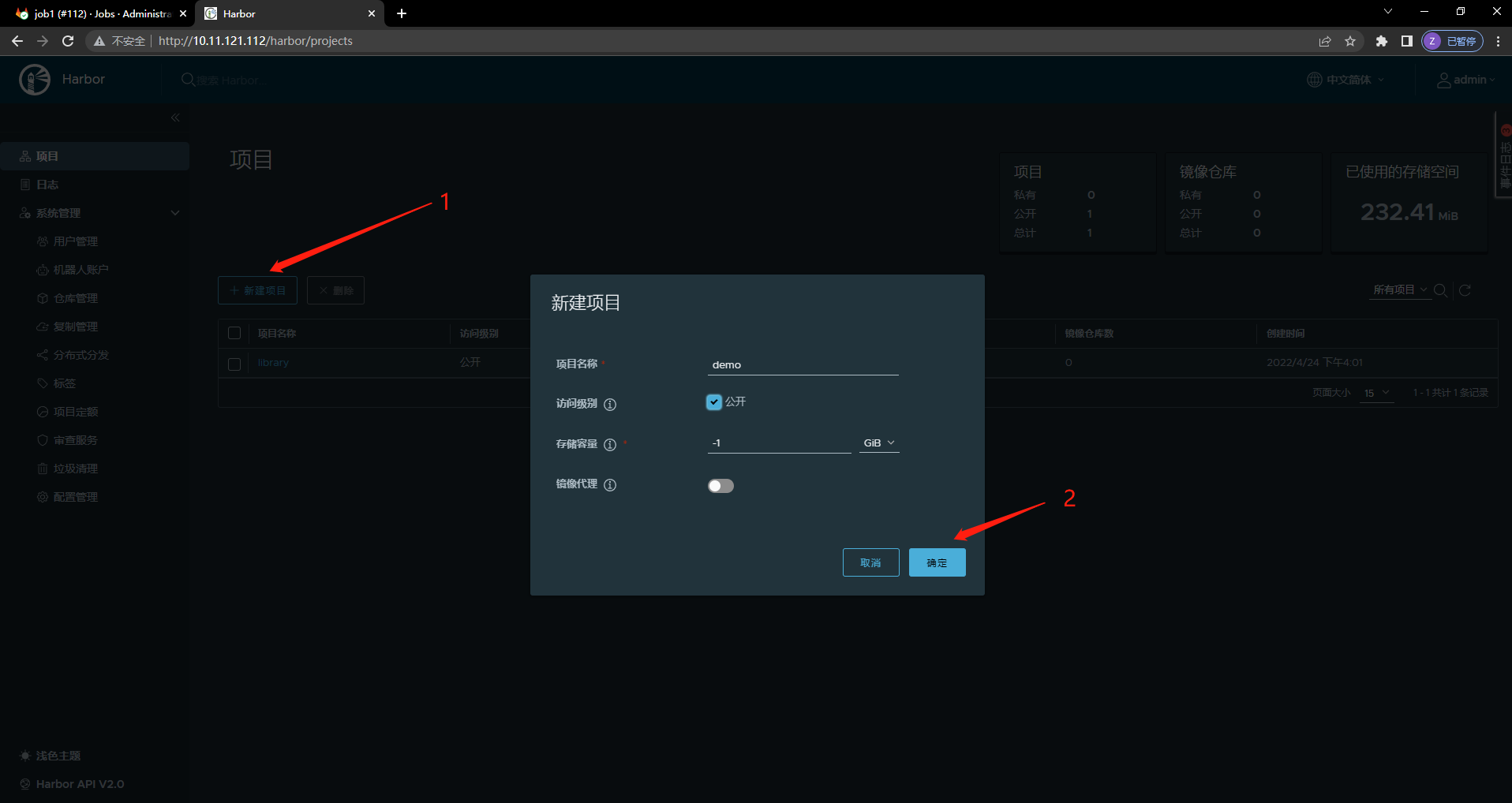This screenshot has height=803, width=1512.
Task: Sort by the 项目名称 column header
Action: click(x=277, y=334)
